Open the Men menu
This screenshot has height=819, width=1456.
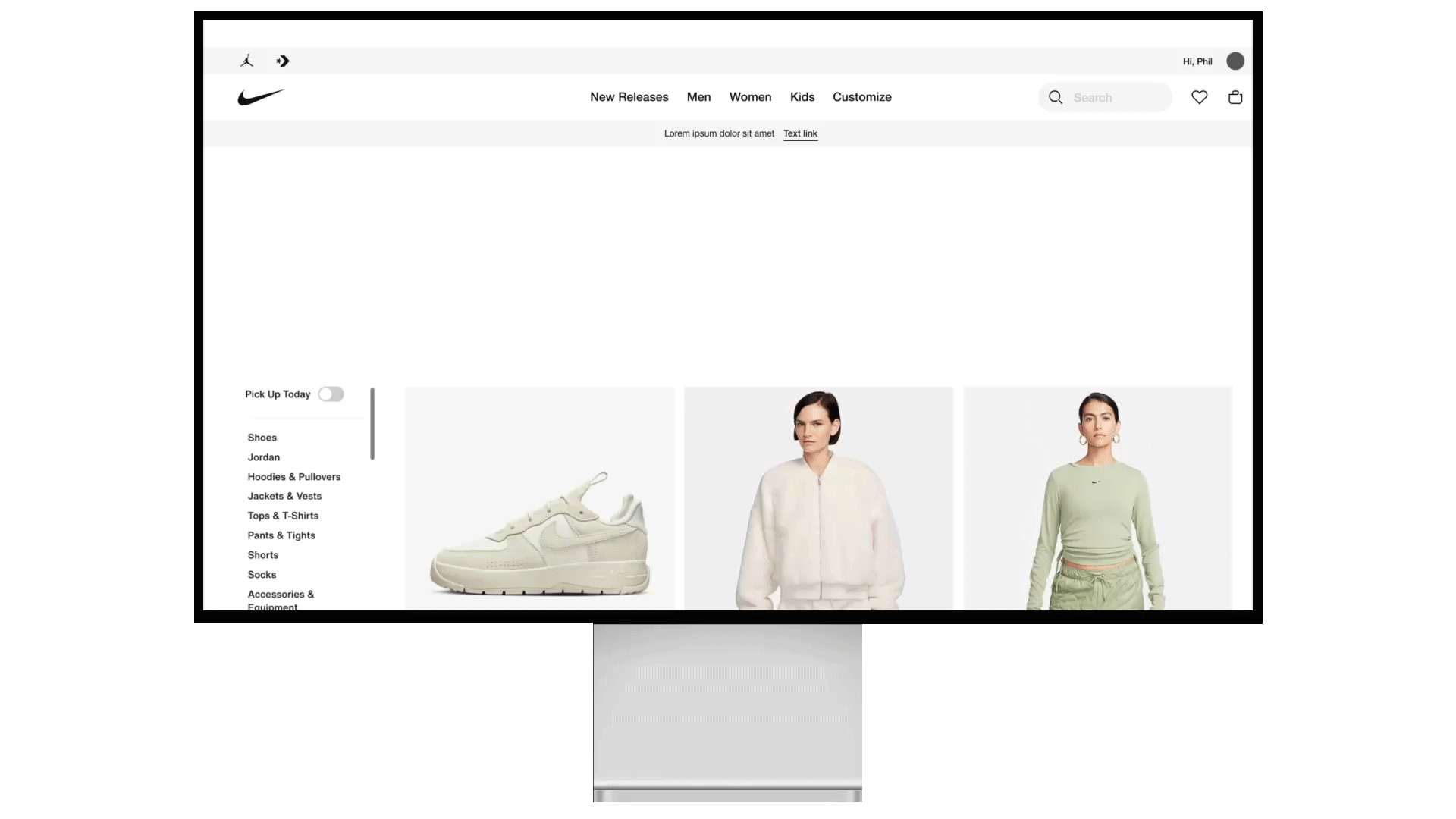pos(698,97)
